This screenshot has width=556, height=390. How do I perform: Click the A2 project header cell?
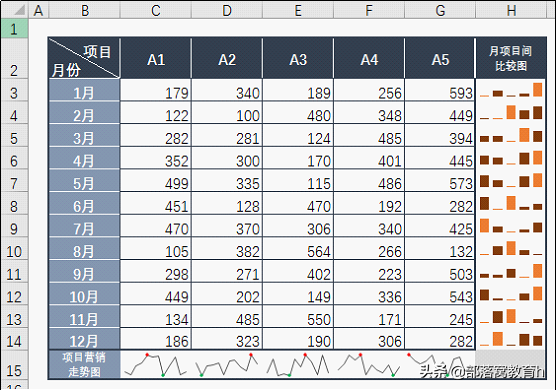tap(227, 58)
